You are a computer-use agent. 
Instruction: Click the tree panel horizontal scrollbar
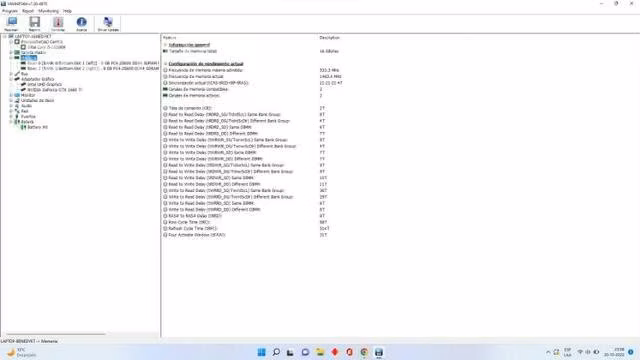[56, 334]
